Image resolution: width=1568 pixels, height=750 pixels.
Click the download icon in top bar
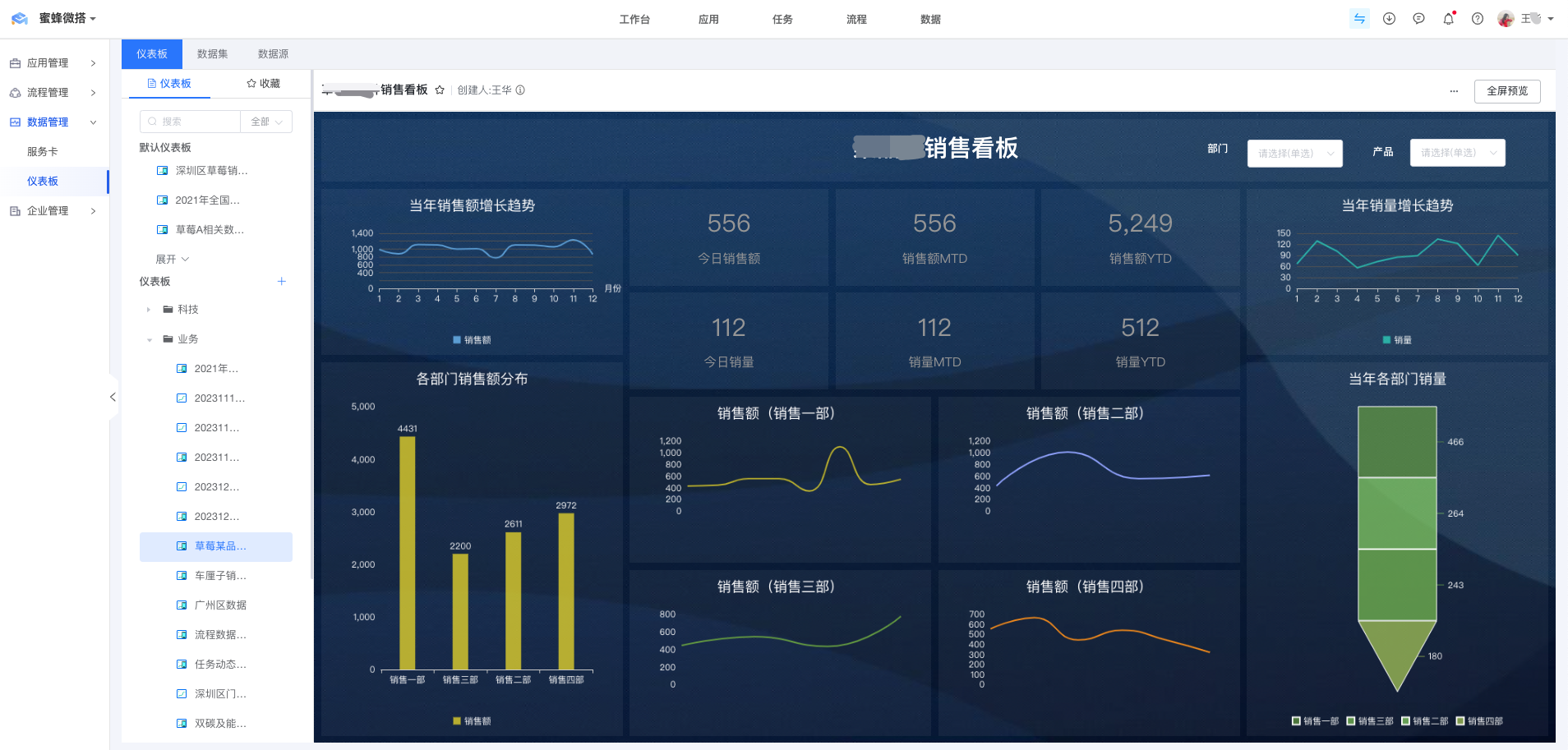pos(1389,19)
